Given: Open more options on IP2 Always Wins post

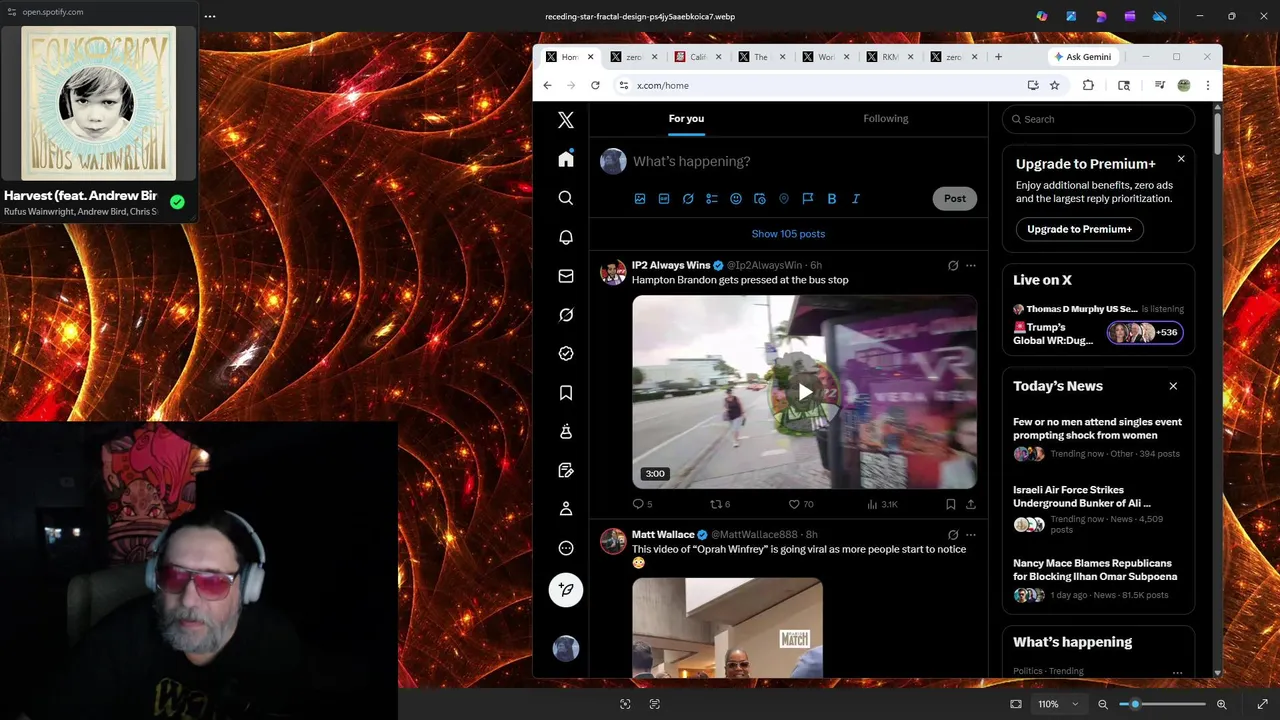Looking at the screenshot, I should click(971, 266).
